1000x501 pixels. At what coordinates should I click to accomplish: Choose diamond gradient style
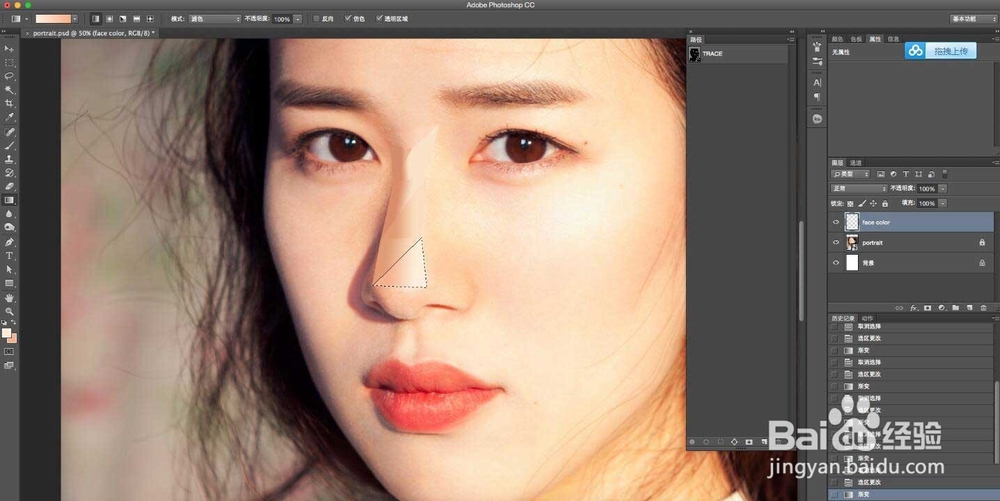click(150, 19)
